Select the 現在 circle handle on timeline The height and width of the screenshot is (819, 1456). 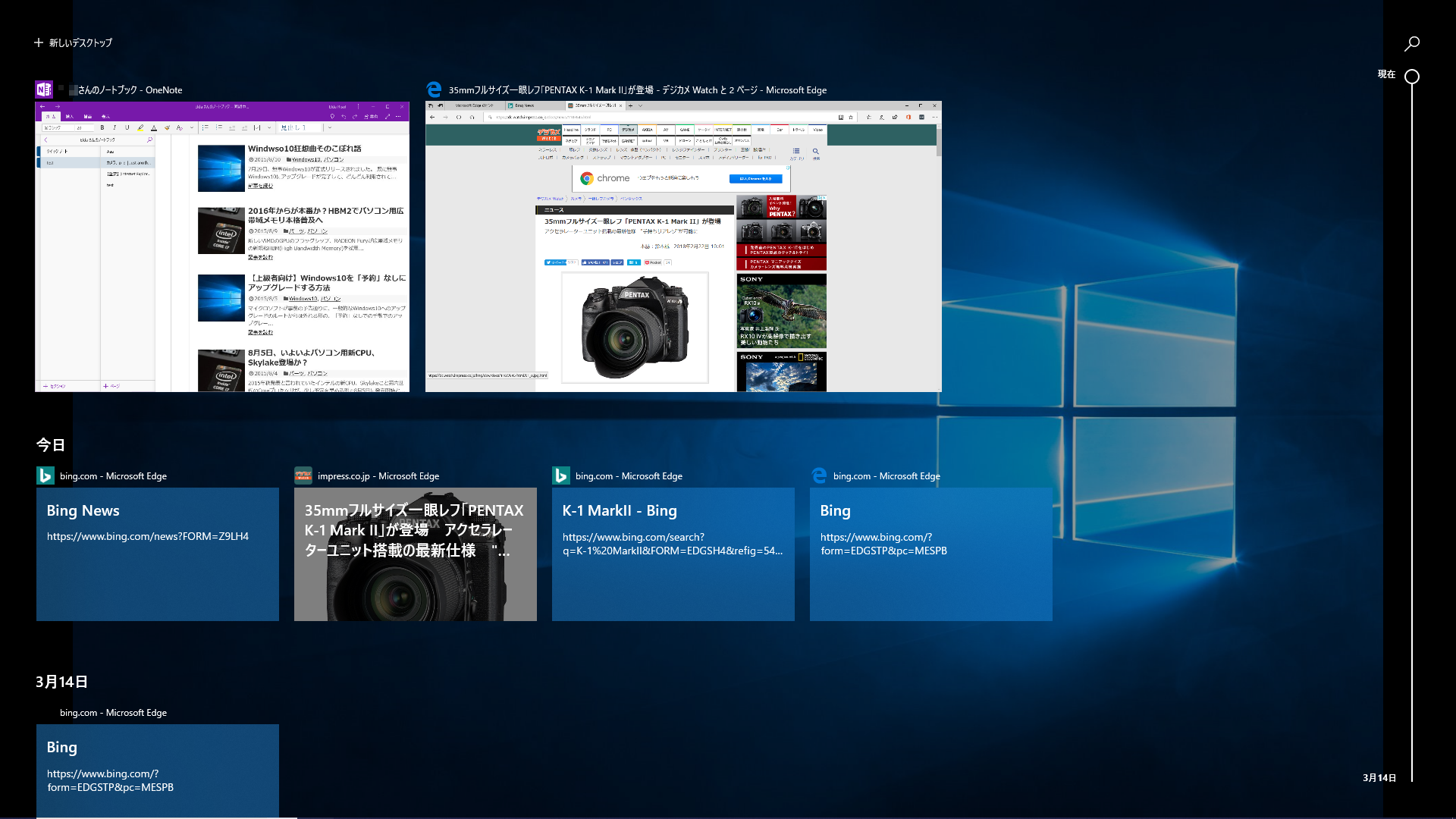(1412, 77)
